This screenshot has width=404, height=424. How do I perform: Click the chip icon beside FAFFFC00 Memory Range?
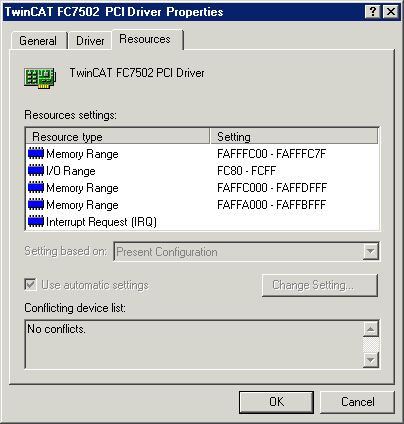tap(36, 154)
